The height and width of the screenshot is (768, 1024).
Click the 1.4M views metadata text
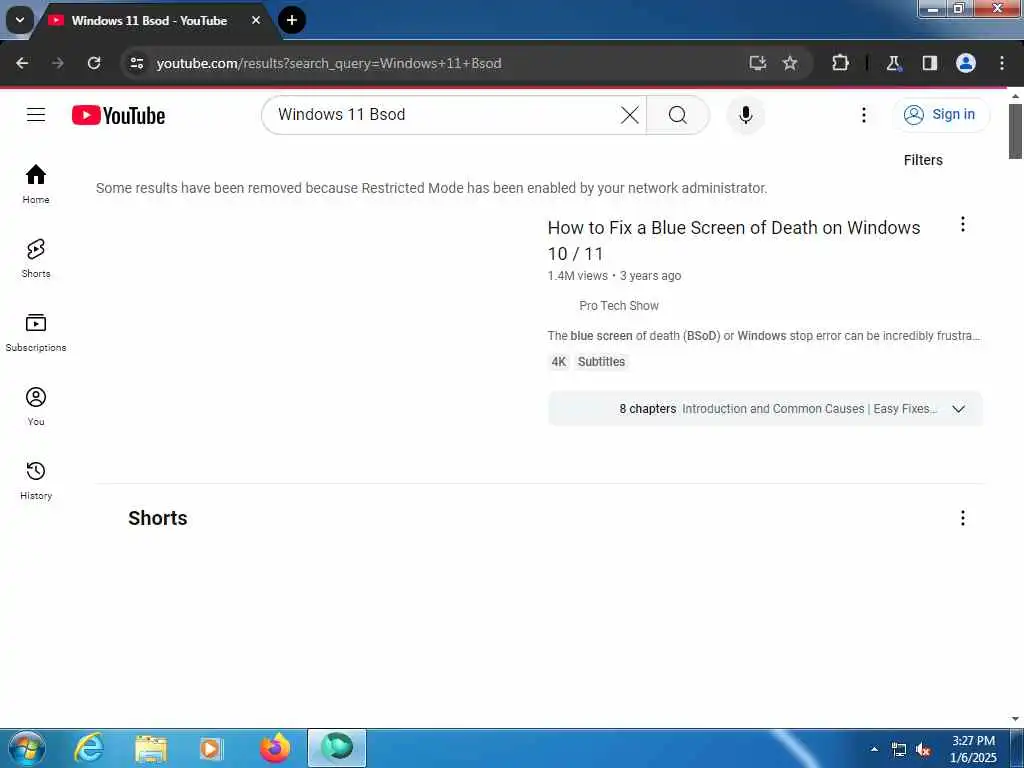point(577,276)
